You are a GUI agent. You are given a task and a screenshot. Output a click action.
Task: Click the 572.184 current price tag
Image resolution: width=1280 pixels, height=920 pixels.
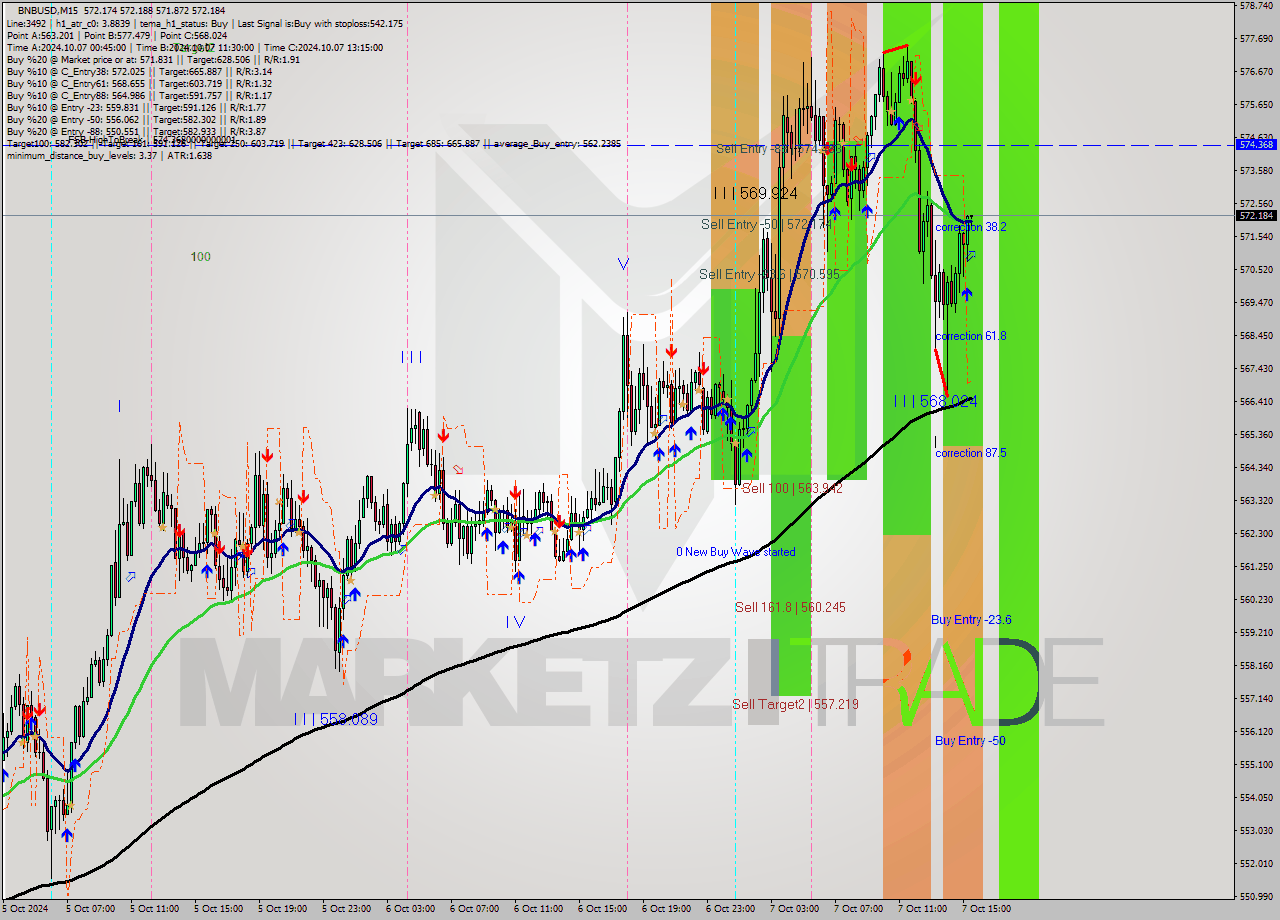tap(1256, 215)
